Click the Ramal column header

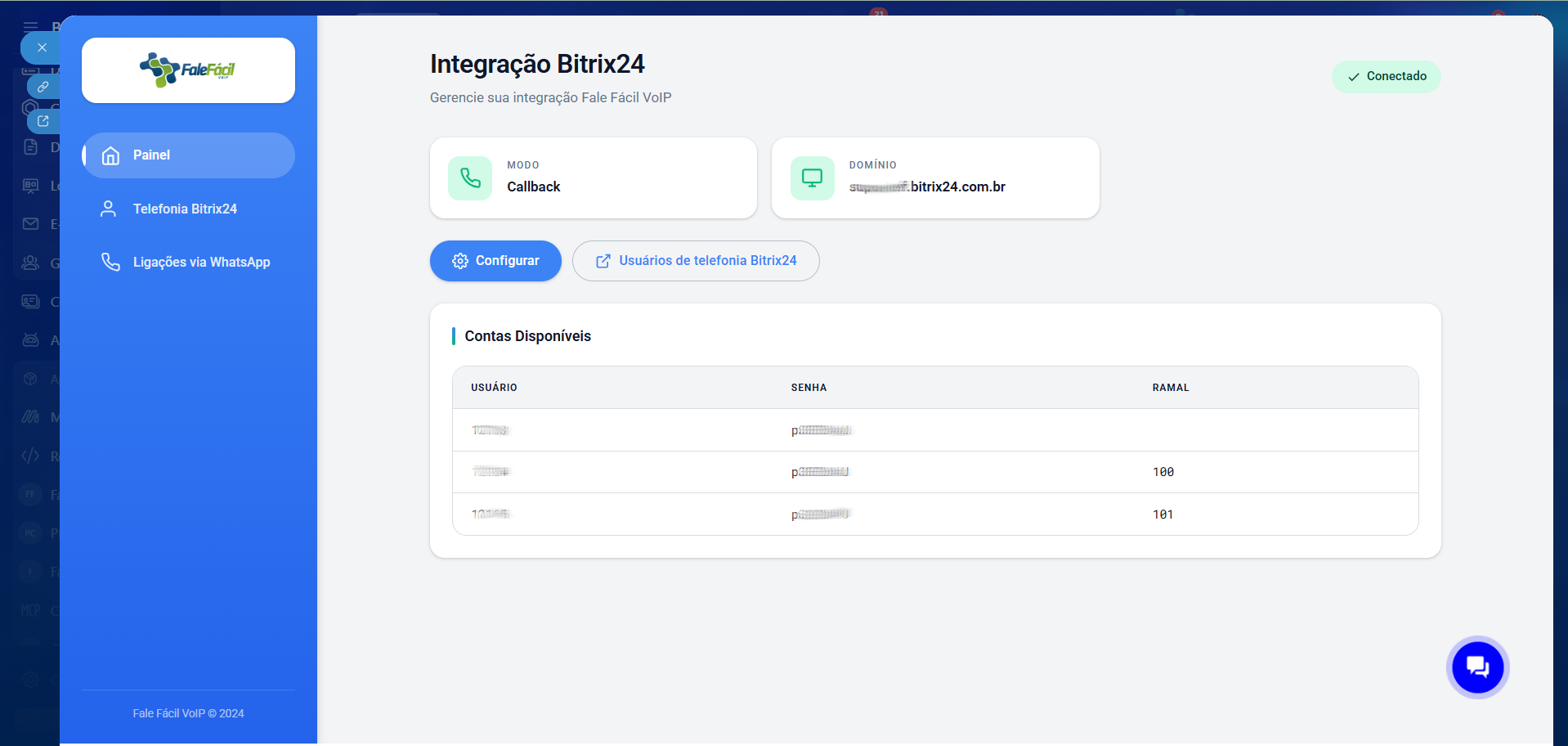[x=1170, y=388]
